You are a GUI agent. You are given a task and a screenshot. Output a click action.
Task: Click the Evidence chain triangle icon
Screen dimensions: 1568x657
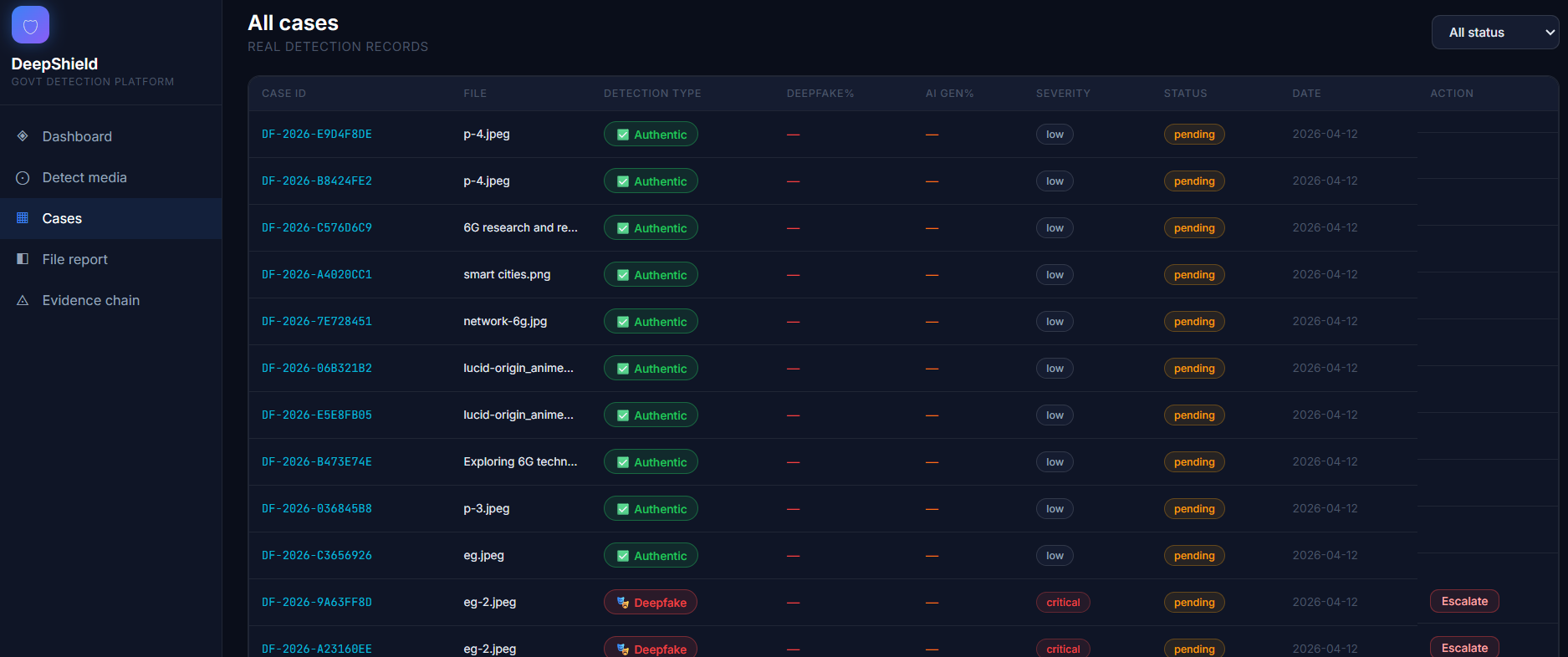pos(23,300)
